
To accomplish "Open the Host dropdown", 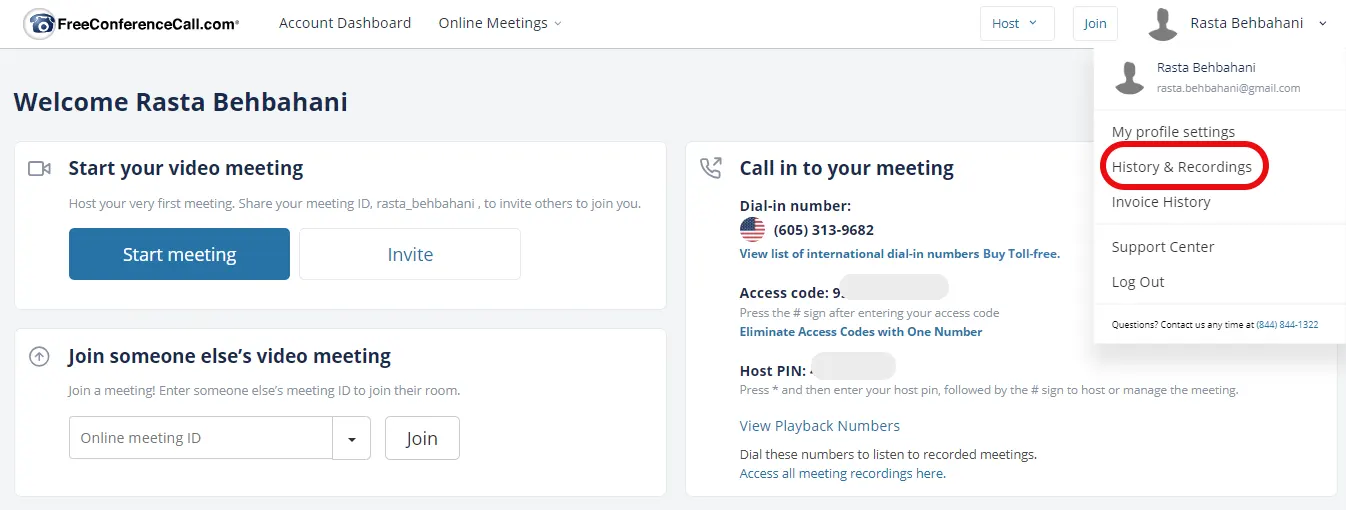I will click(1016, 24).
